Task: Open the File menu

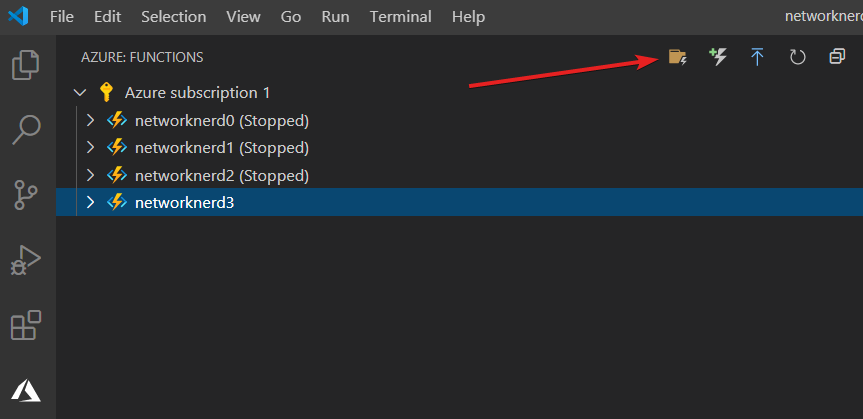Action: tap(62, 17)
